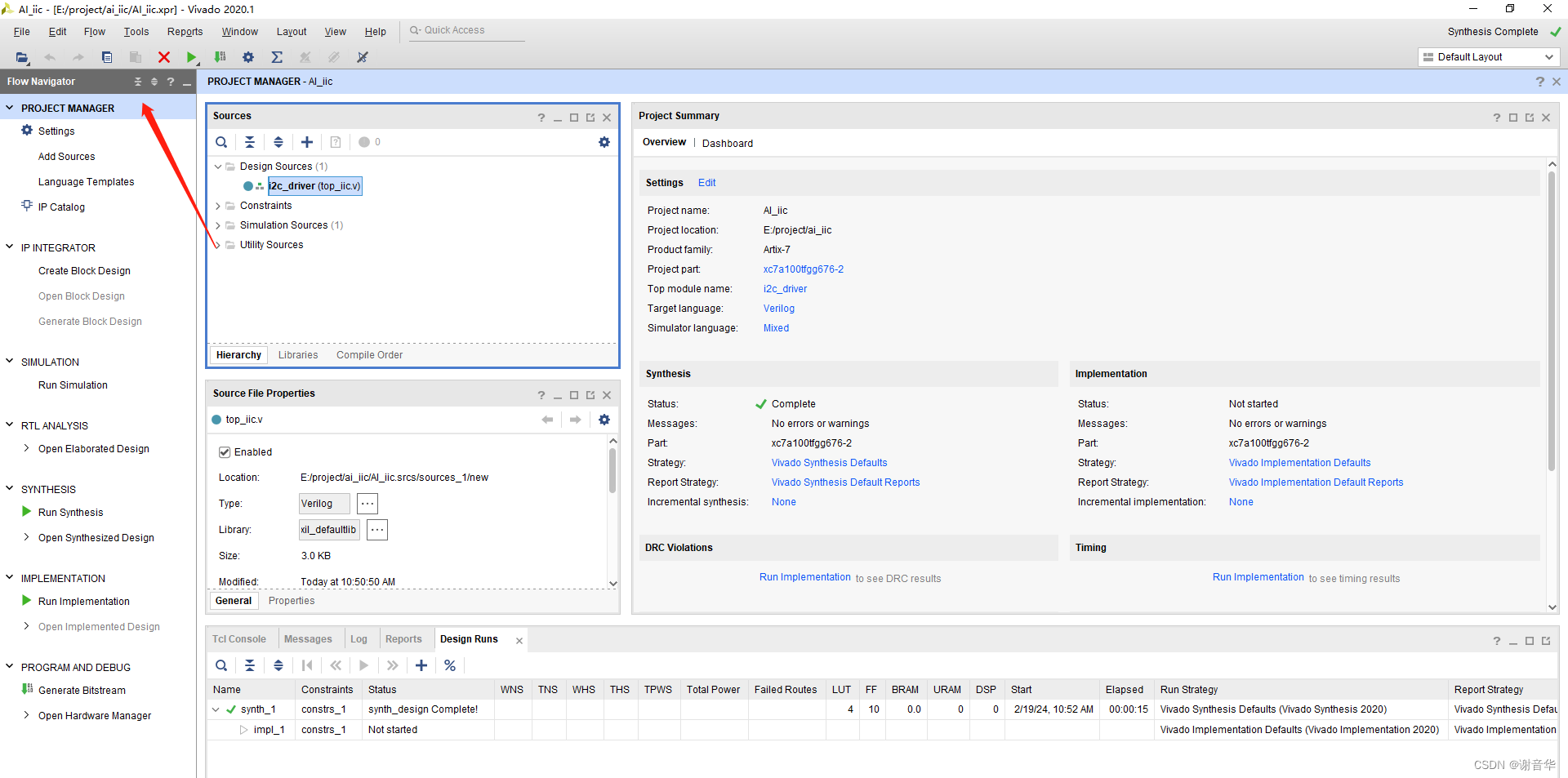The height and width of the screenshot is (778, 1568).
Task: Click Project Summary vertical scrollbar
Action: 1552,322
